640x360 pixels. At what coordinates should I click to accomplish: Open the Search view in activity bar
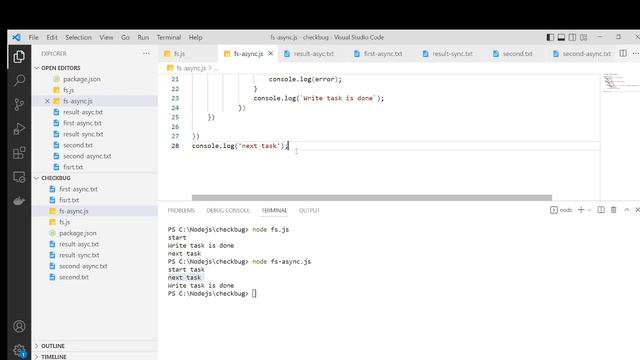point(19,80)
